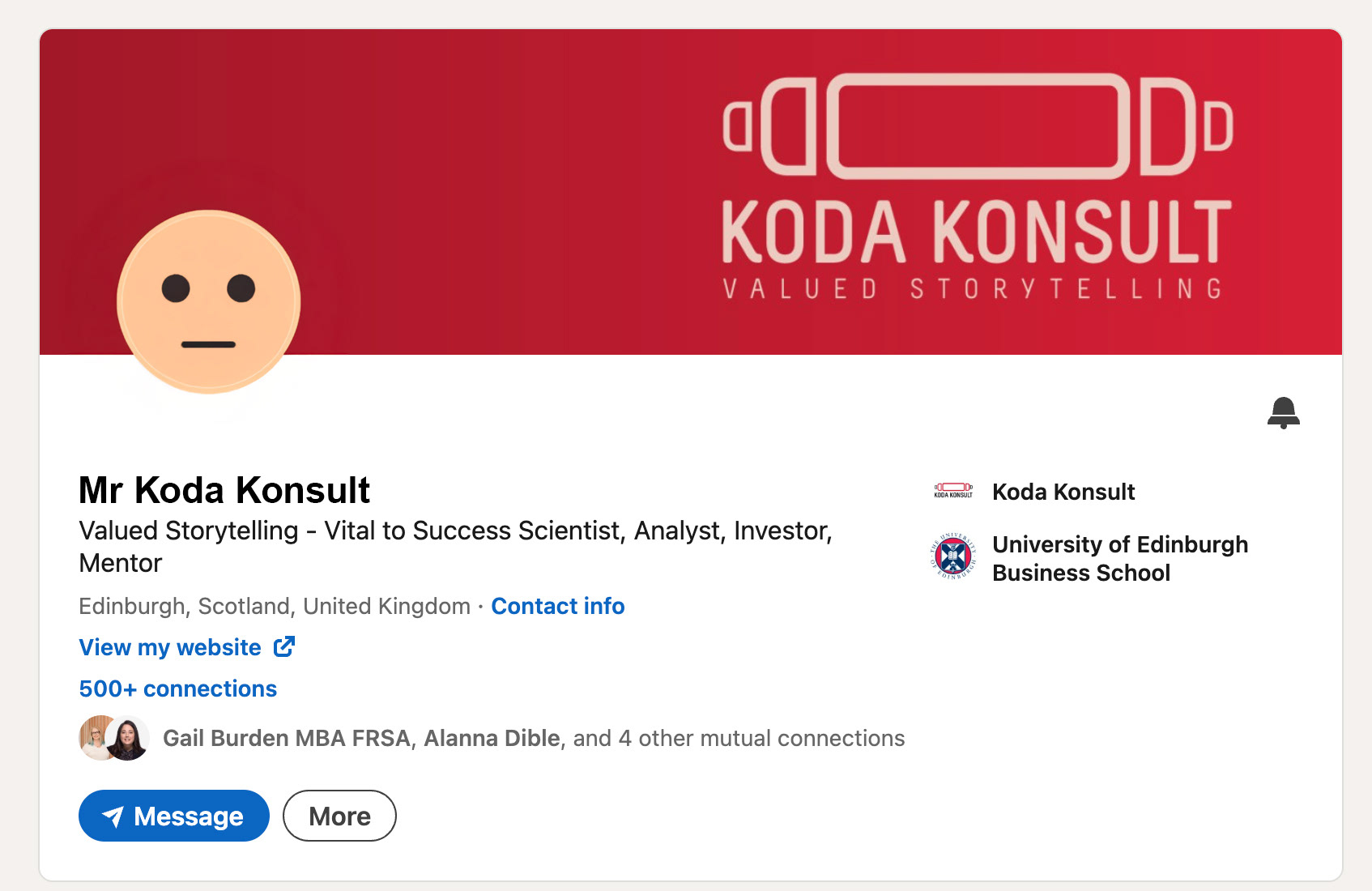Click the external link icon beside website

pos(284,646)
